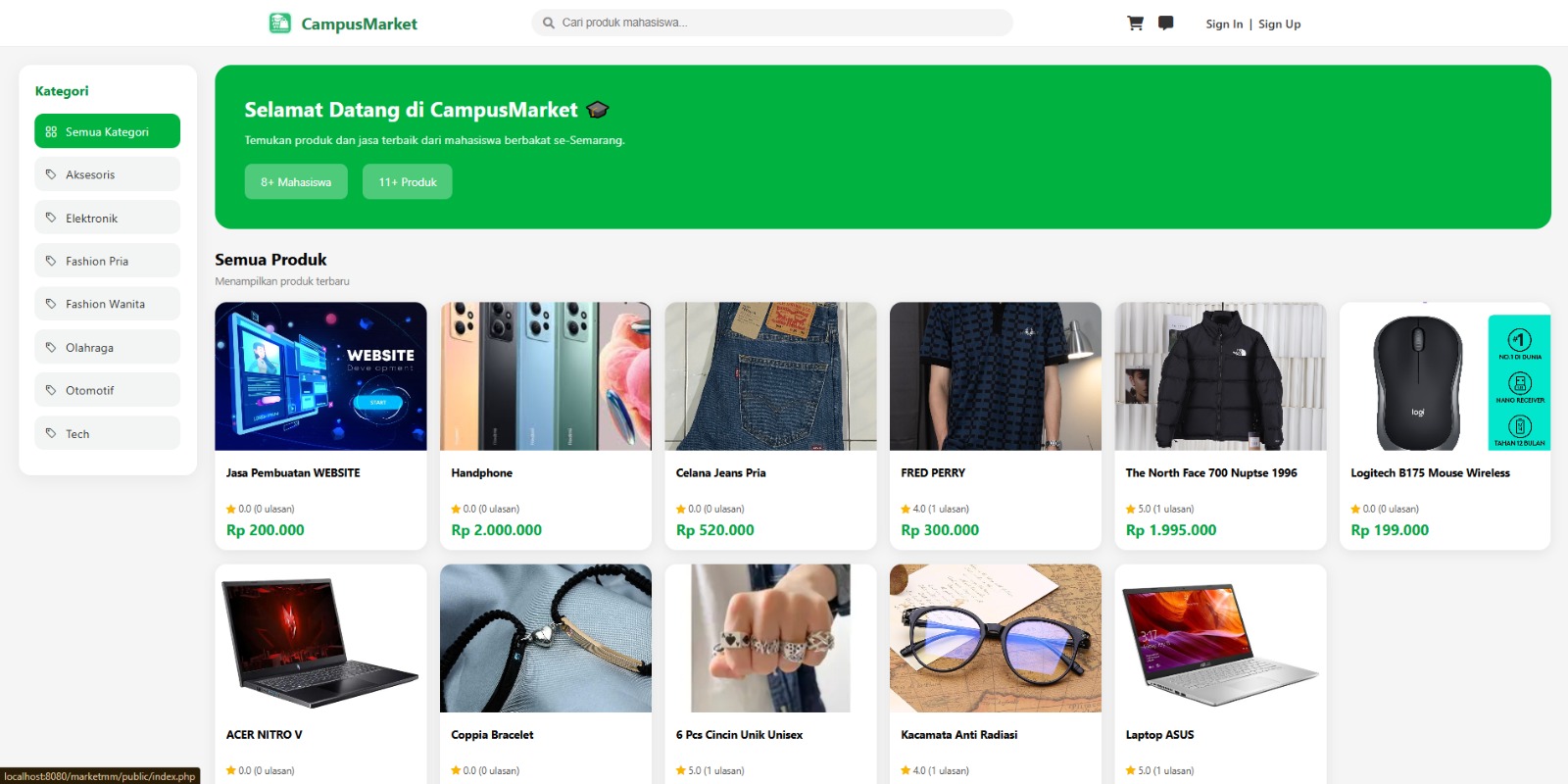The width and height of the screenshot is (1568, 784).
Task: Open the Logitech B175 mouse image
Action: point(1445,376)
